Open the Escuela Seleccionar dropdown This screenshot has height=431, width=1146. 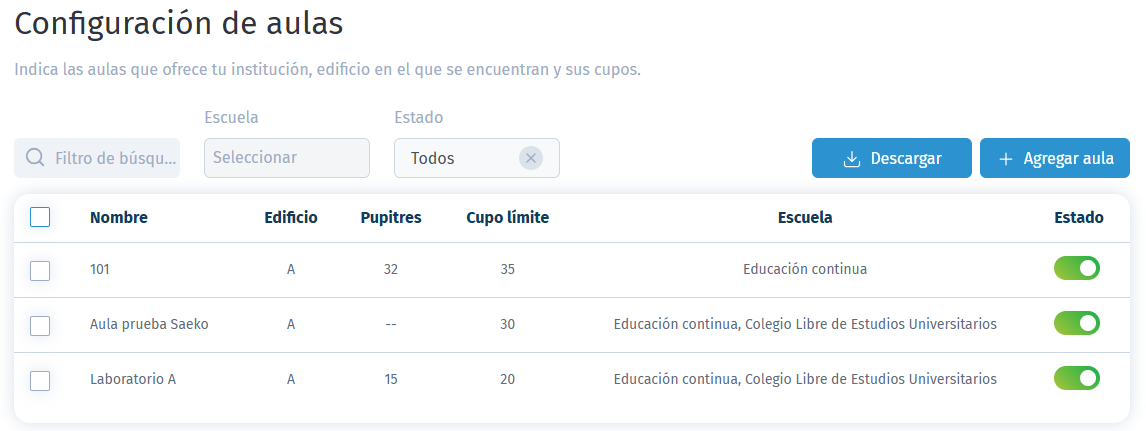pos(286,158)
